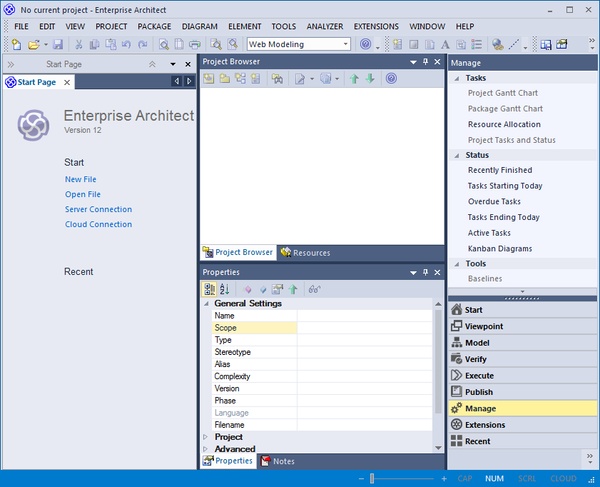Click the green up arrow in Project Browser

click(x=354, y=78)
